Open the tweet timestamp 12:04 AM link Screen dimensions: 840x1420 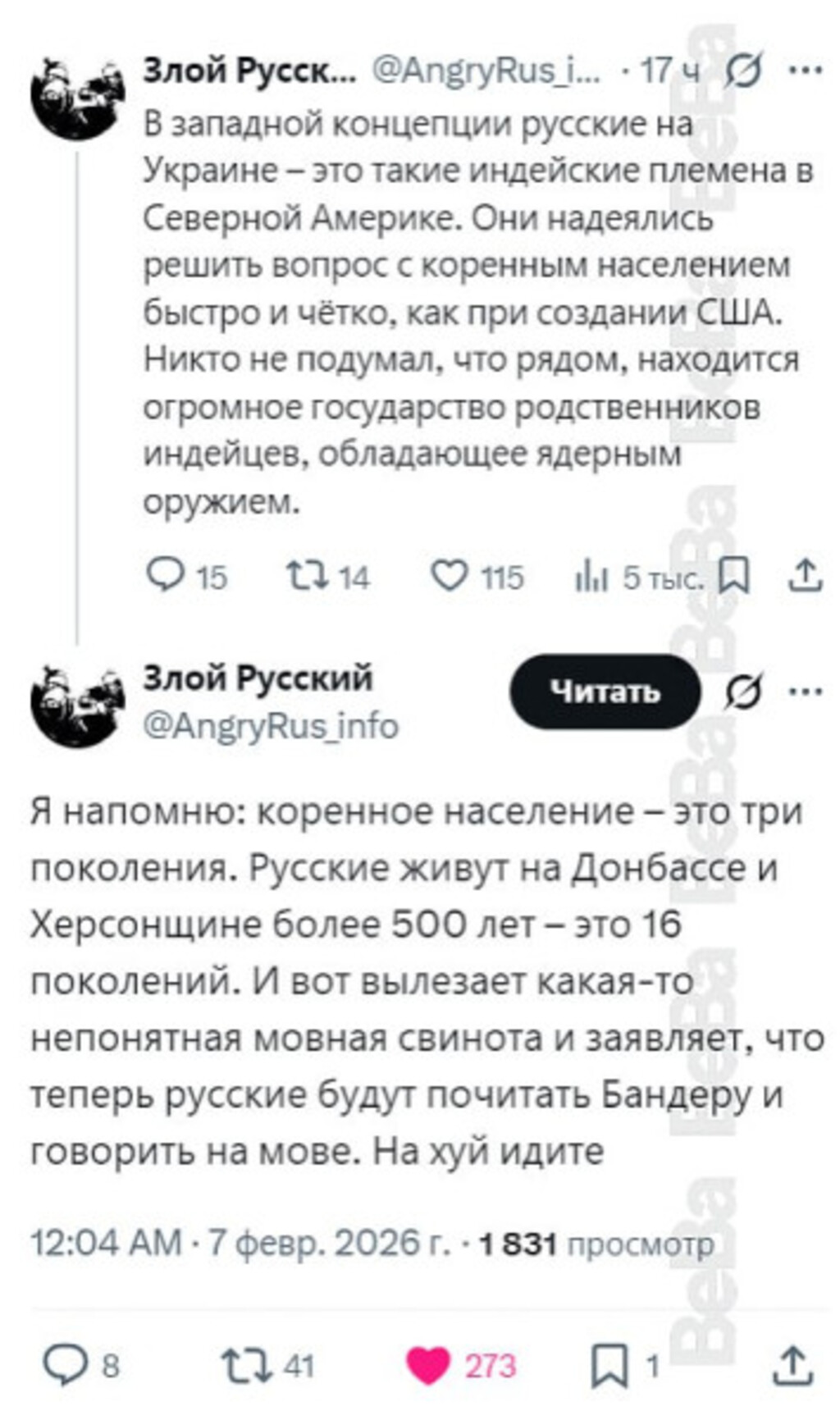click(106, 1244)
